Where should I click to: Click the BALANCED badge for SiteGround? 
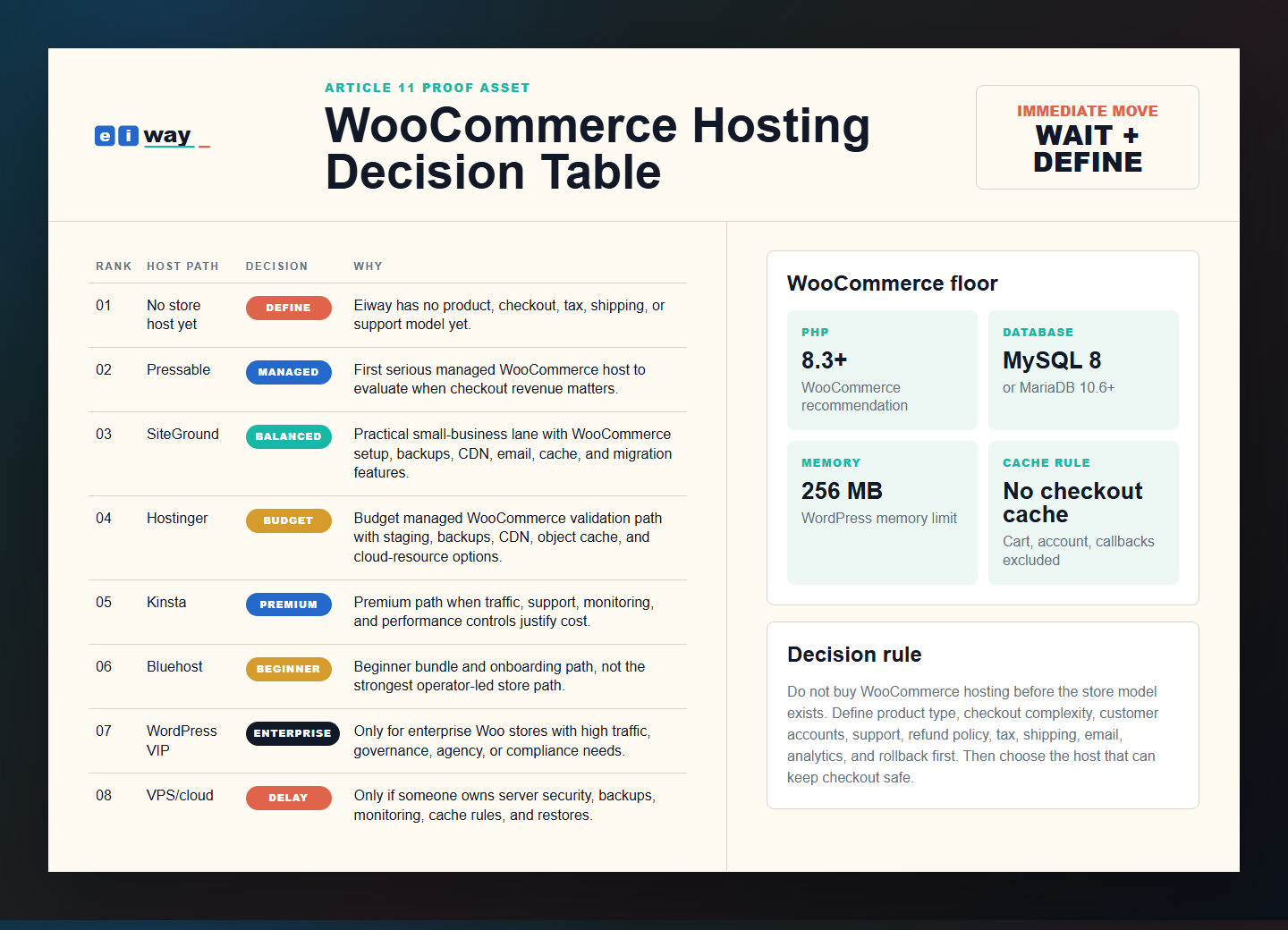288,436
